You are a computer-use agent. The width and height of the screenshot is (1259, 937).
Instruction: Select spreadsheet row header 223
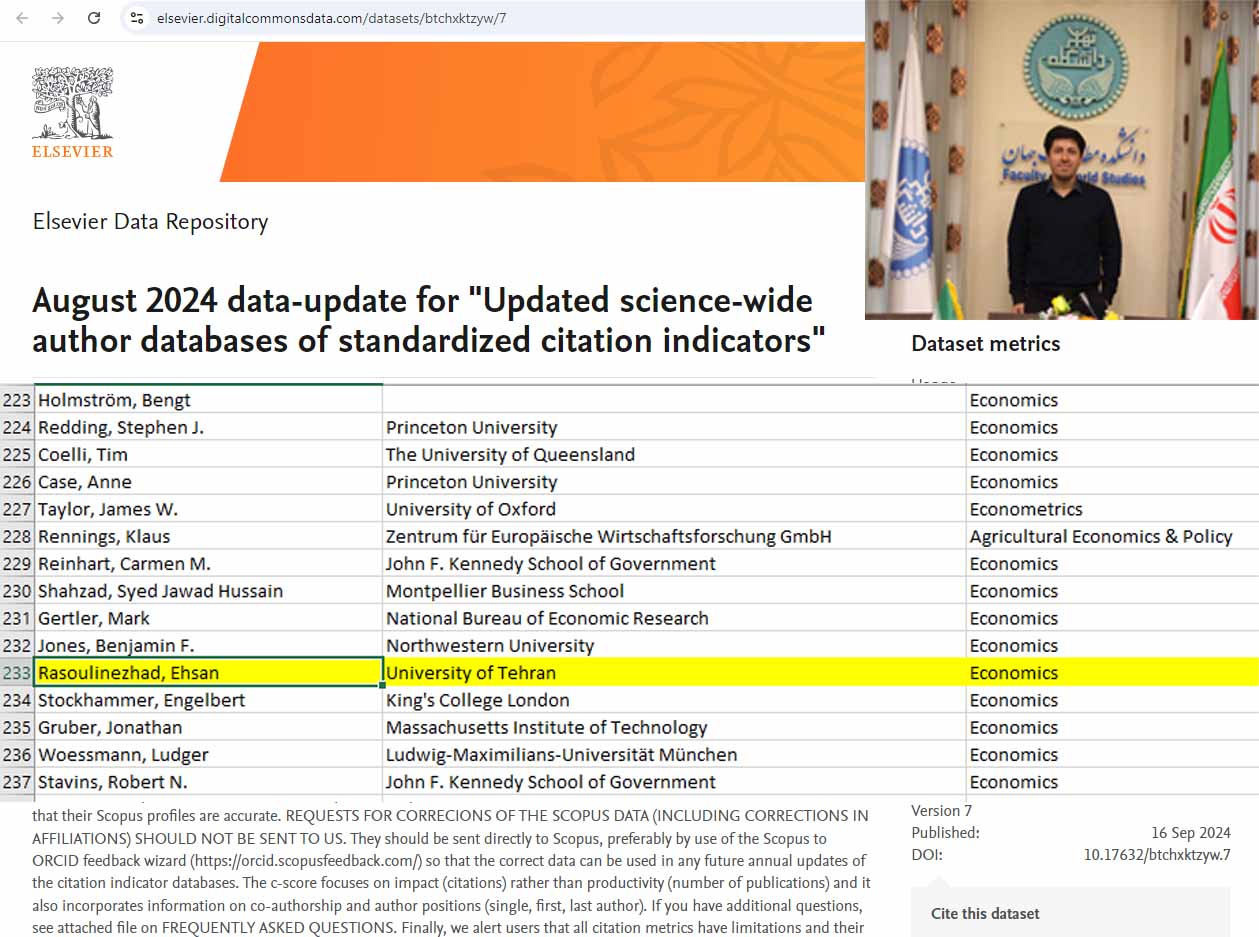pyautogui.click(x=17, y=400)
